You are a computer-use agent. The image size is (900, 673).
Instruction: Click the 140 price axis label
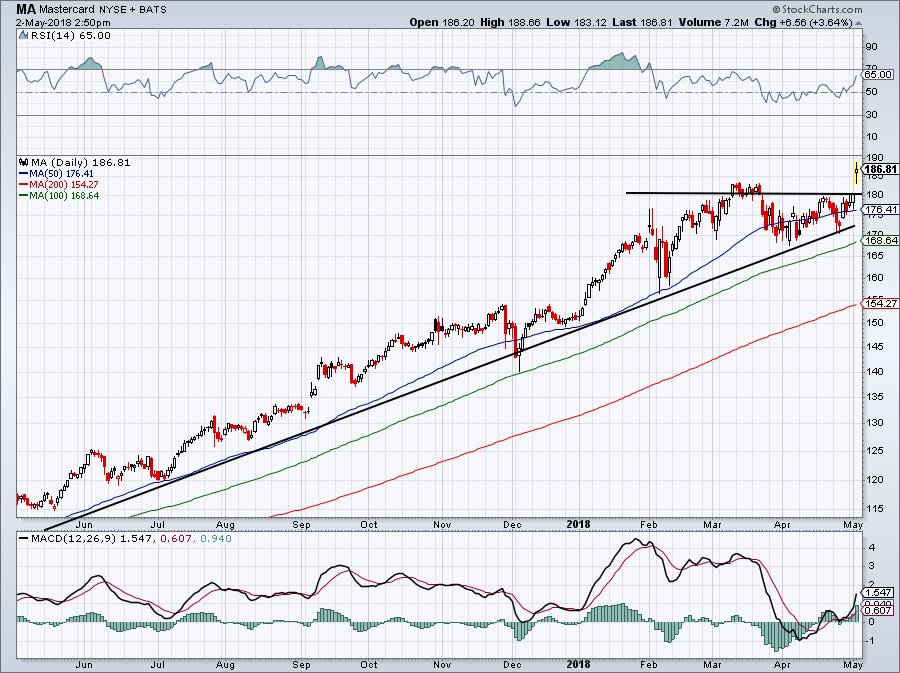coord(875,371)
